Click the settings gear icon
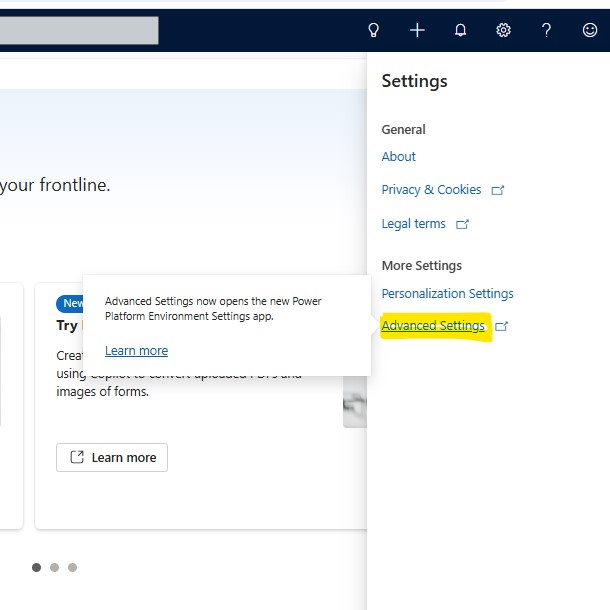The width and height of the screenshot is (610, 610). point(503,30)
